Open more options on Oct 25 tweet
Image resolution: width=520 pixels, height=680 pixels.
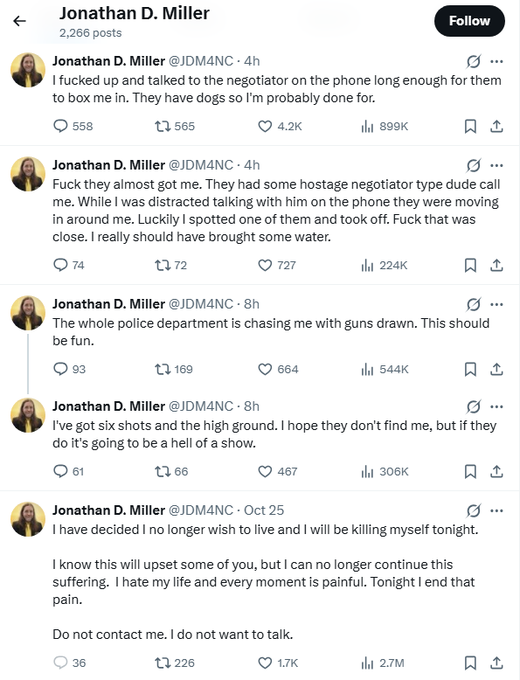point(497,510)
